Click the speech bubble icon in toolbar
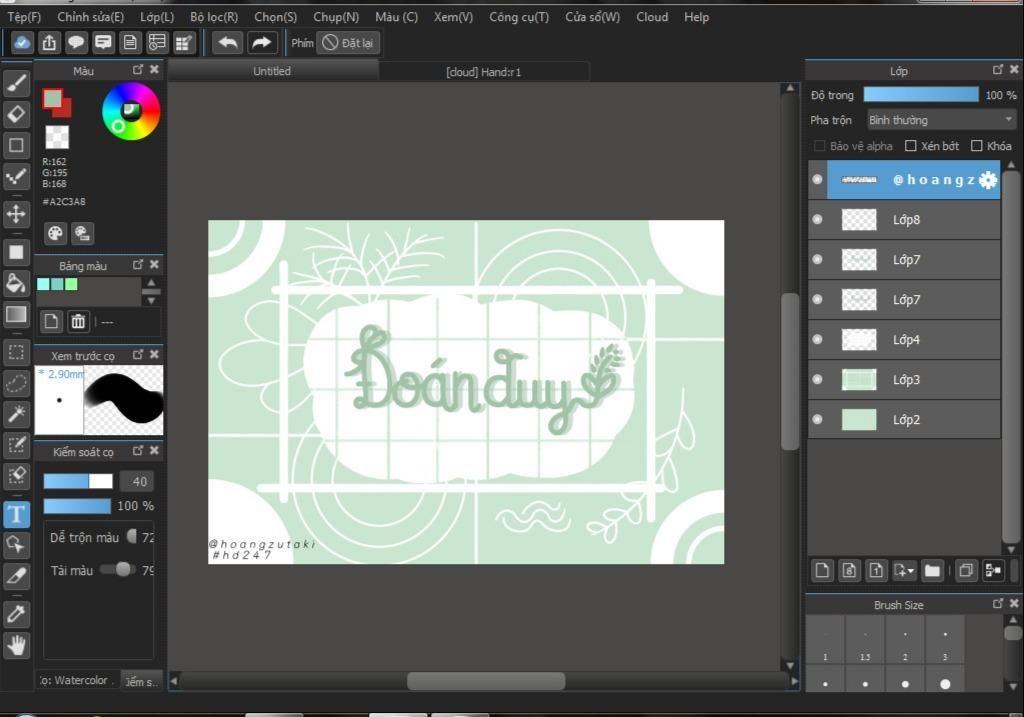The height and width of the screenshot is (717, 1024). 76,43
